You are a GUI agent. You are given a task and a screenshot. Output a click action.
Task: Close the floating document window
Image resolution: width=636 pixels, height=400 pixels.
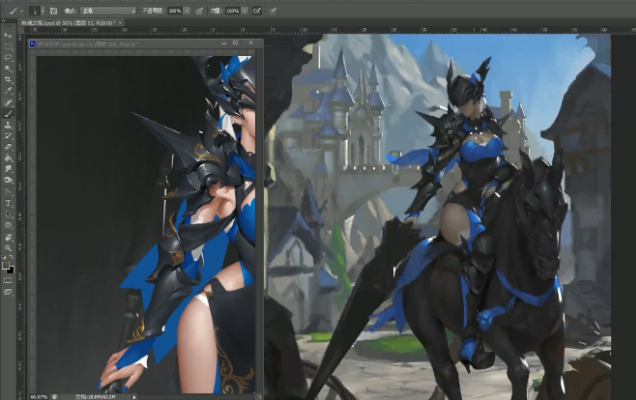(251, 43)
